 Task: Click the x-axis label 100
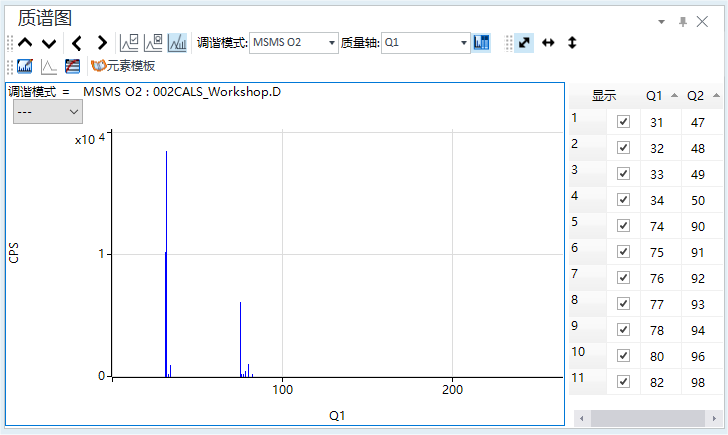coord(282,390)
